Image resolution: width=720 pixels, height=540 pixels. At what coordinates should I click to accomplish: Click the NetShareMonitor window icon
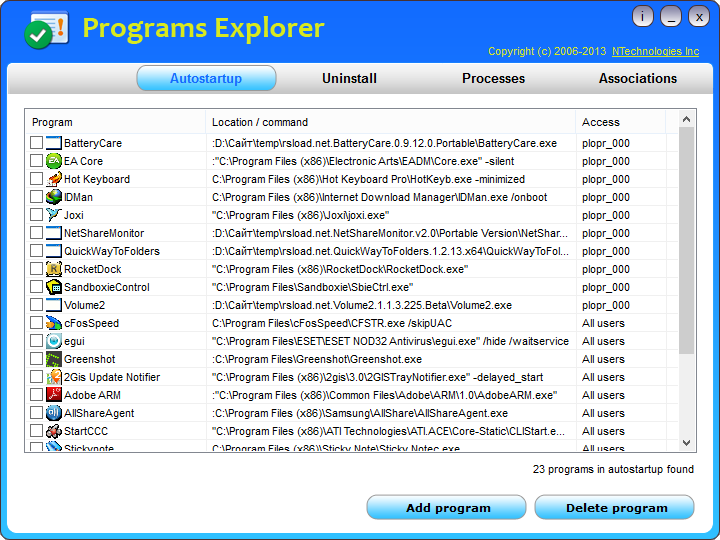(54, 233)
